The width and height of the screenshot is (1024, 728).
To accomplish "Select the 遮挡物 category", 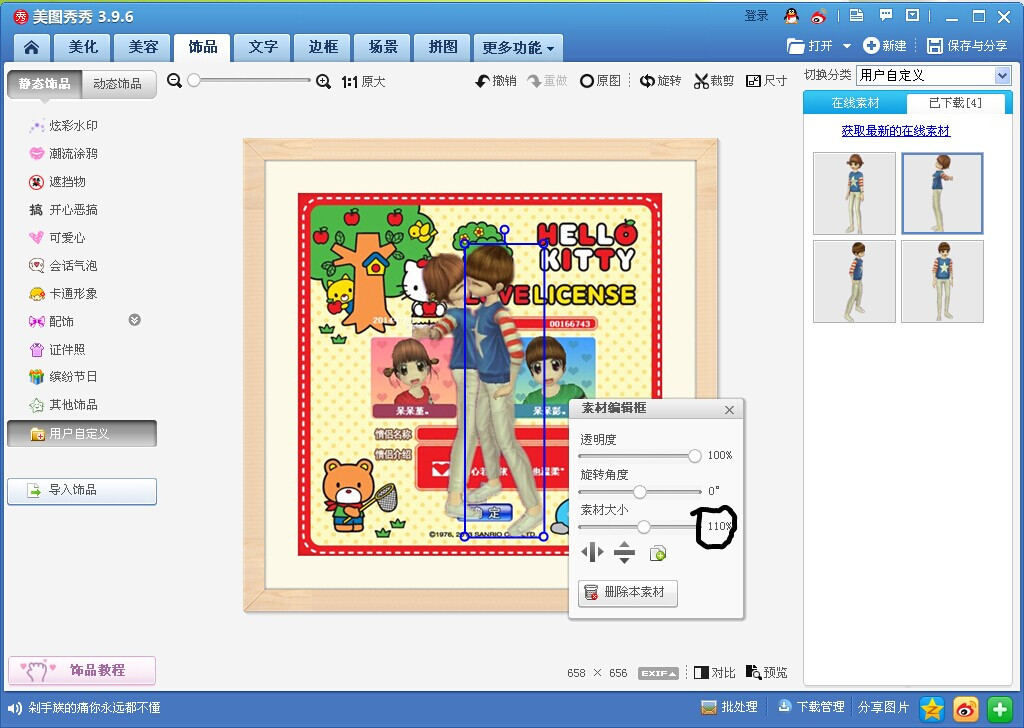I will pos(57,182).
